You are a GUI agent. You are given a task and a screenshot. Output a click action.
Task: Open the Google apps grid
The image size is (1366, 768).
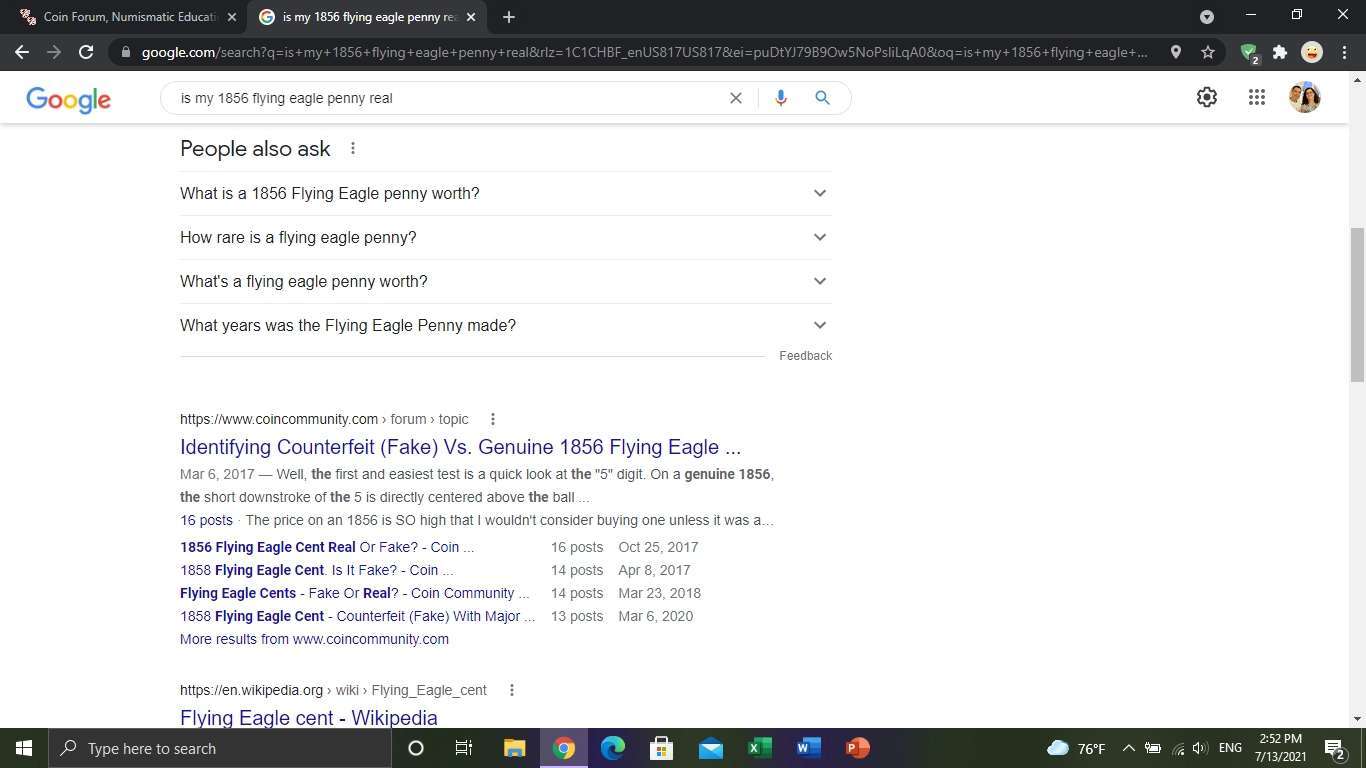(x=1256, y=97)
